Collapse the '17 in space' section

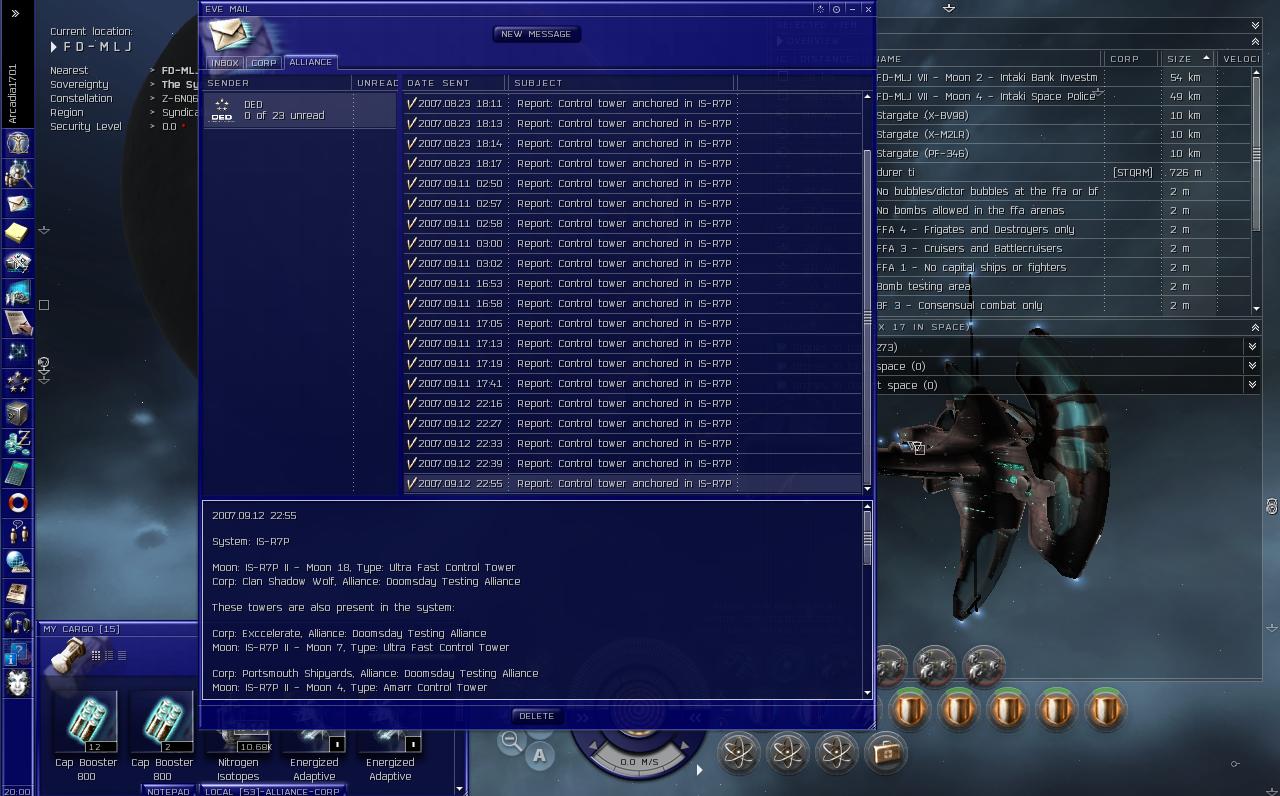click(1255, 327)
